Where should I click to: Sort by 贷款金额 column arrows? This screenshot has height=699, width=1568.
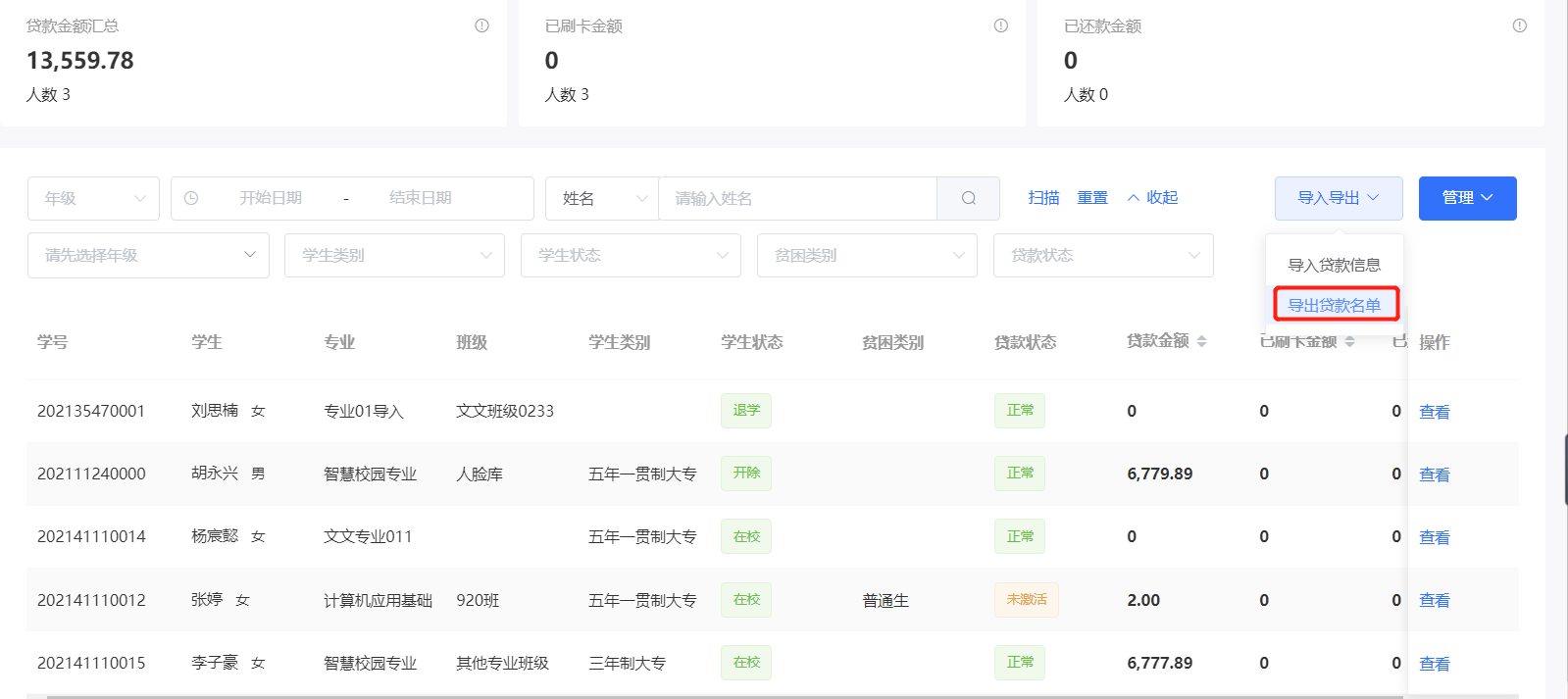click(x=1201, y=341)
